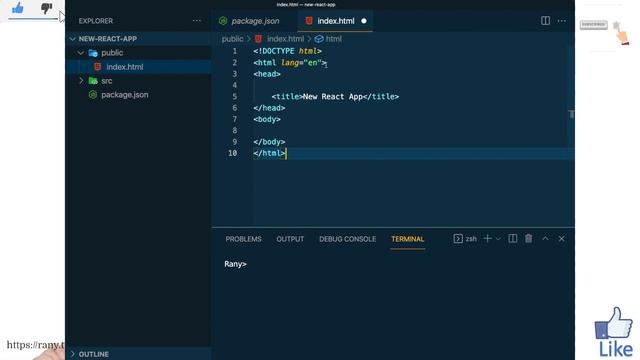
Task: Click the Rany> terminal prompt
Action: click(235, 264)
